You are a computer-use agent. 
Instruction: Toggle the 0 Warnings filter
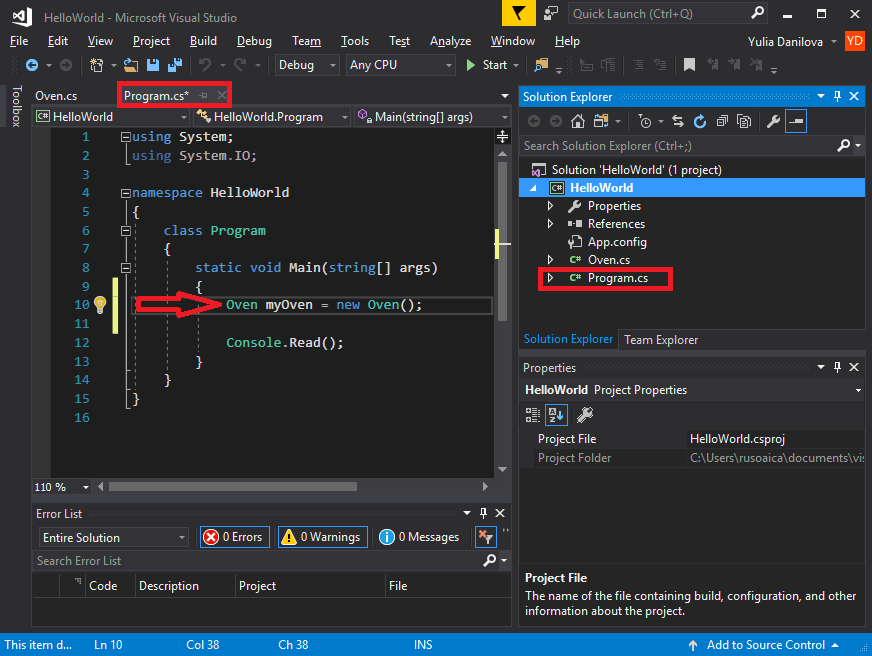[323, 537]
